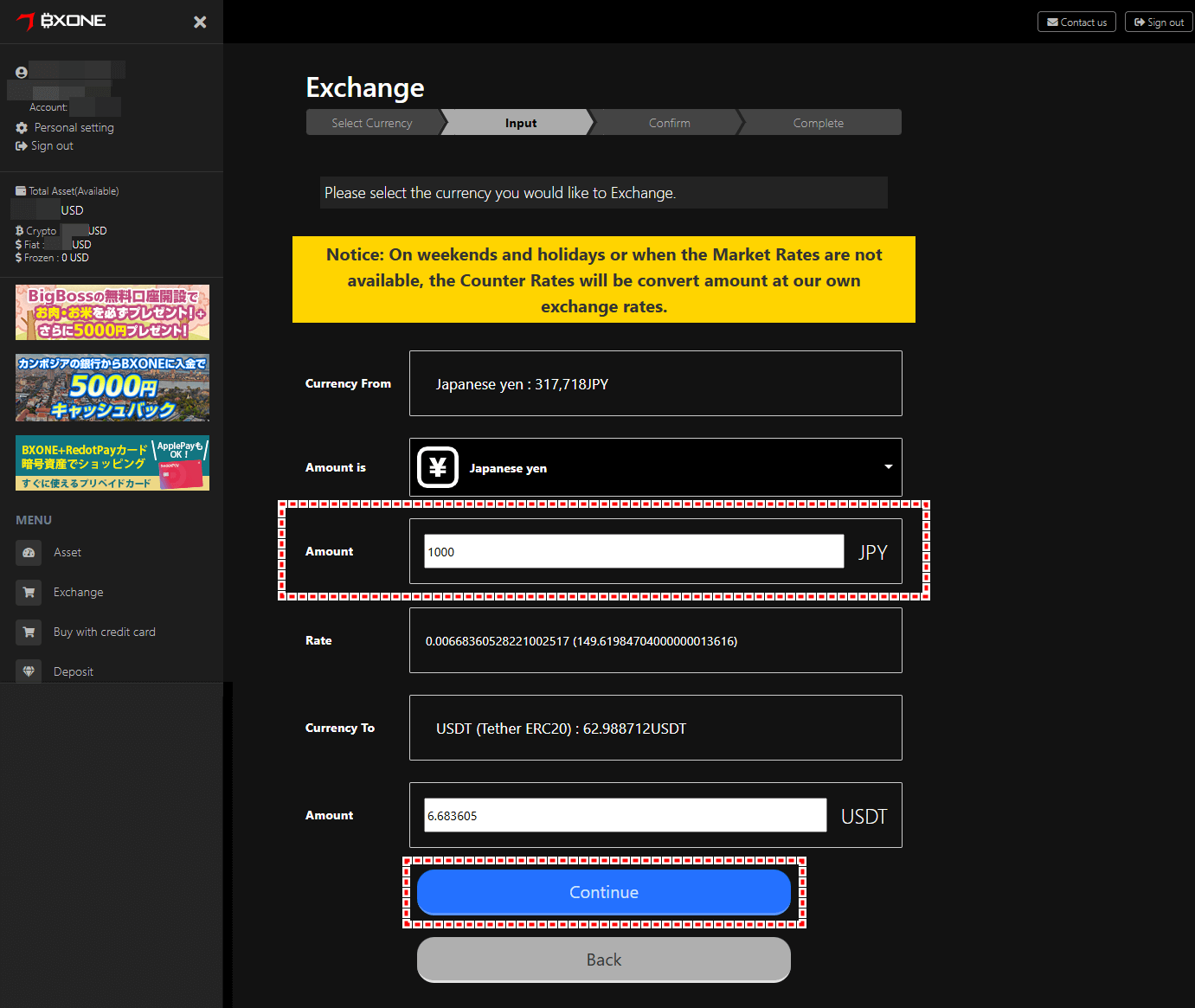Screen dimensions: 1195x1008
Task: Open Deposit in the sidebar menu
Action: (x=74, y=672)
